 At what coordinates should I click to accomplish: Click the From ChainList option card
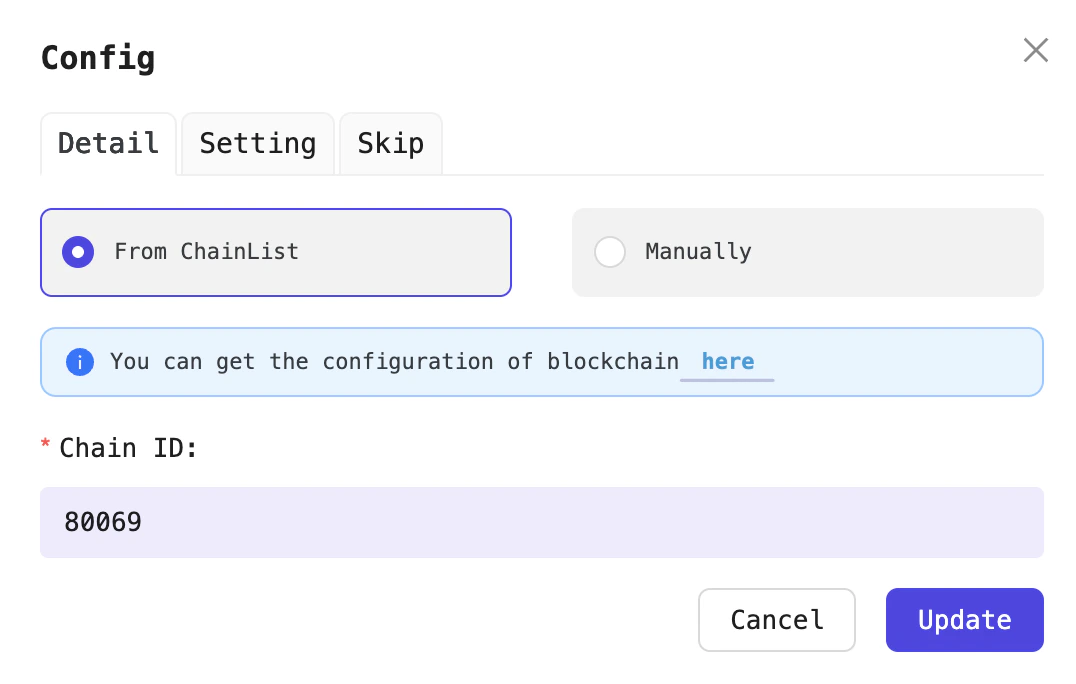pos(276,252)
